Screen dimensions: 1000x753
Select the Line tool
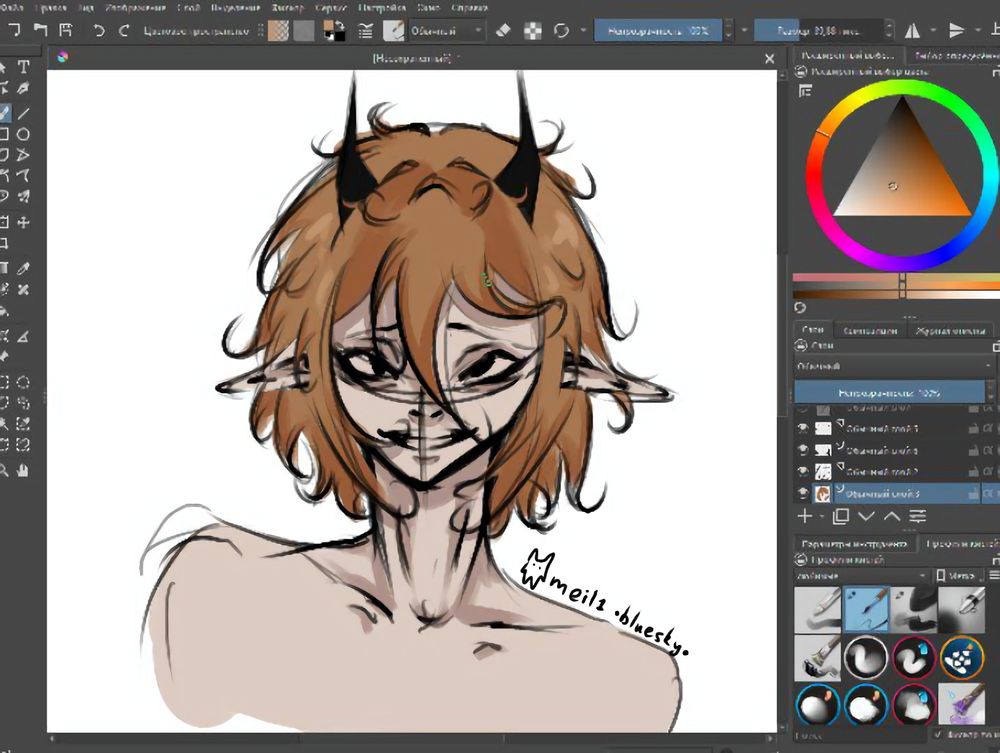tap(23, 113)
